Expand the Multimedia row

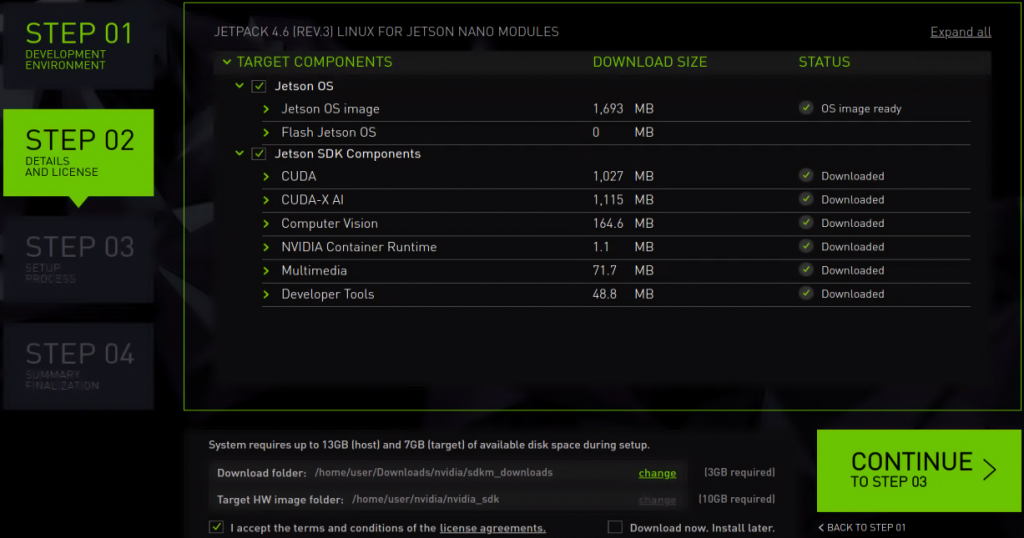pos(266,270)
